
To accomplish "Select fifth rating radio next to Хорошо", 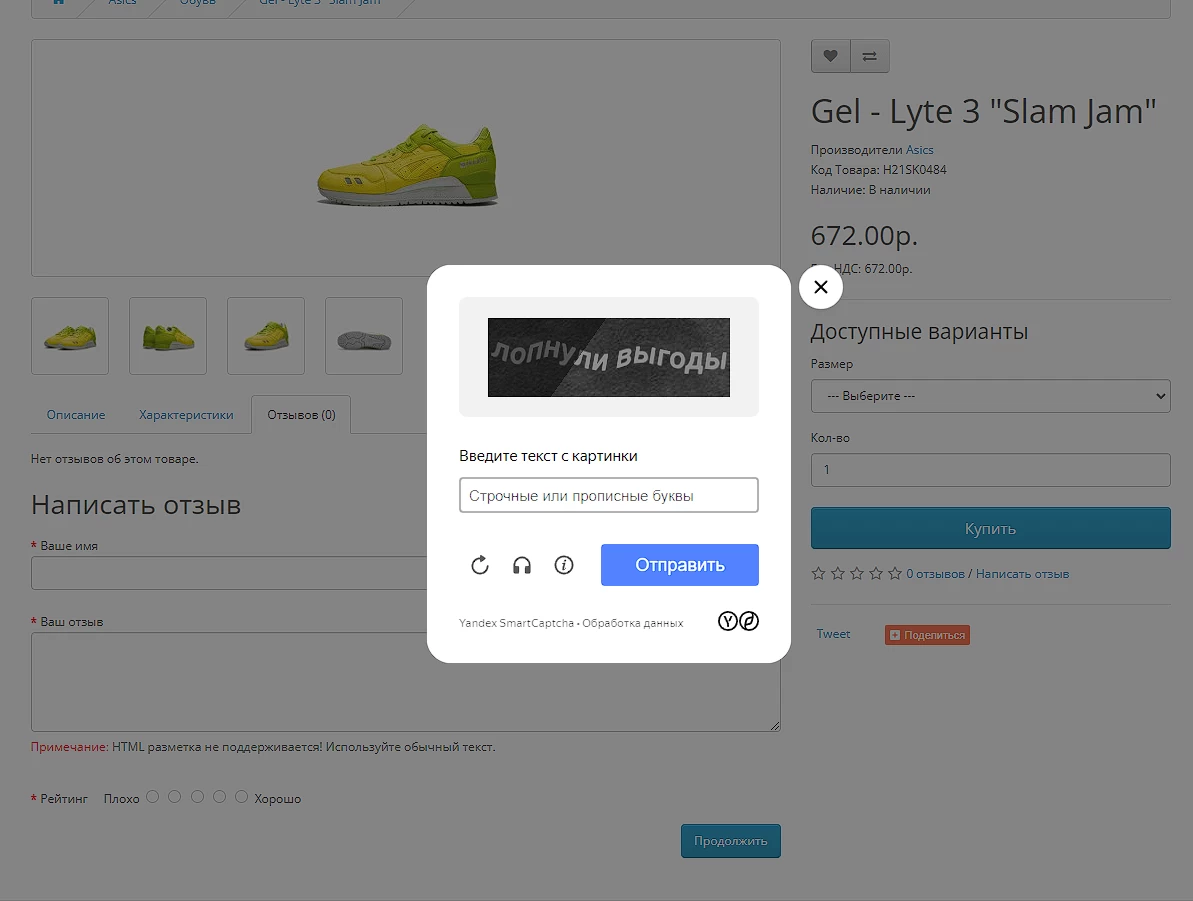I will point(241,796).
